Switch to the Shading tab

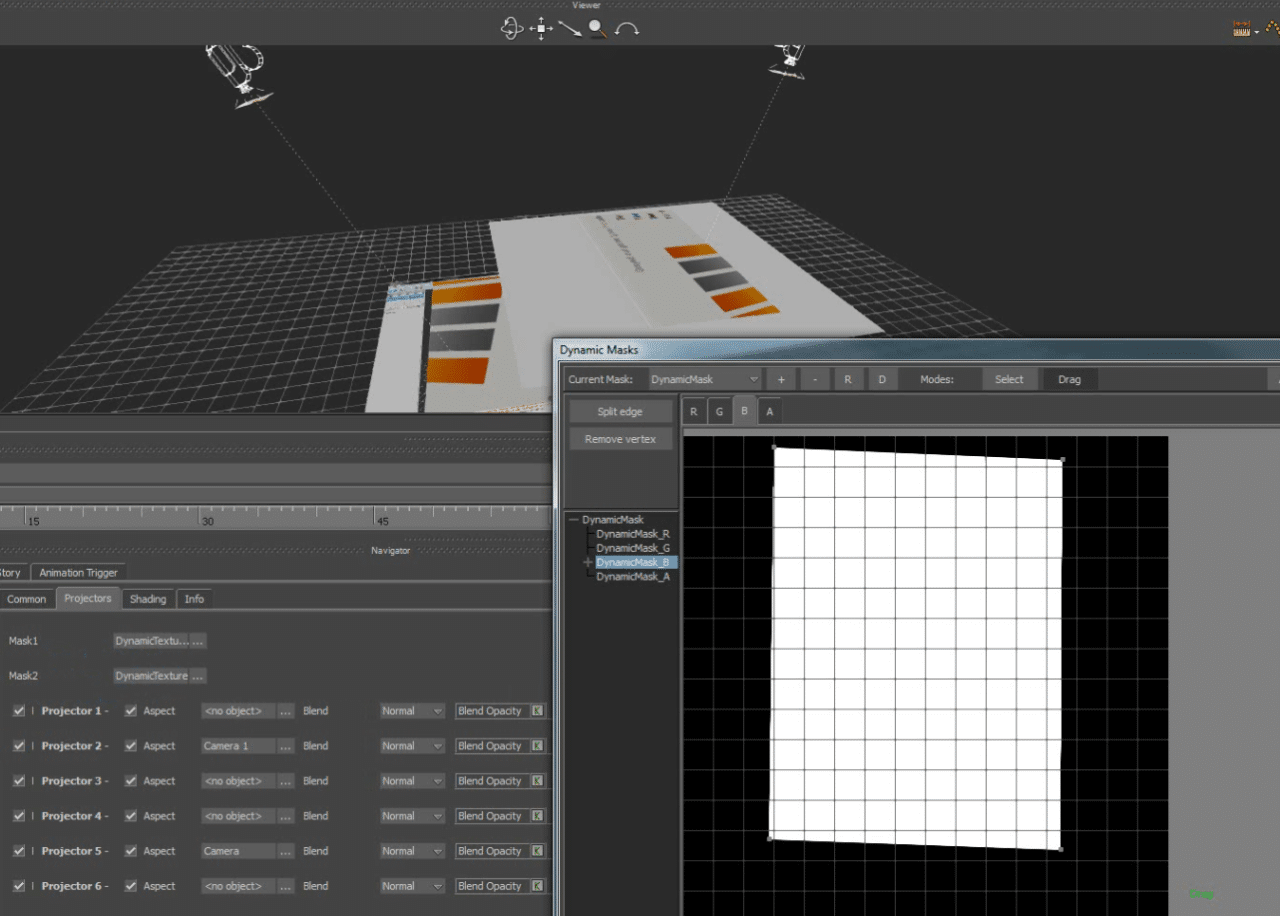tap(148, 599)
